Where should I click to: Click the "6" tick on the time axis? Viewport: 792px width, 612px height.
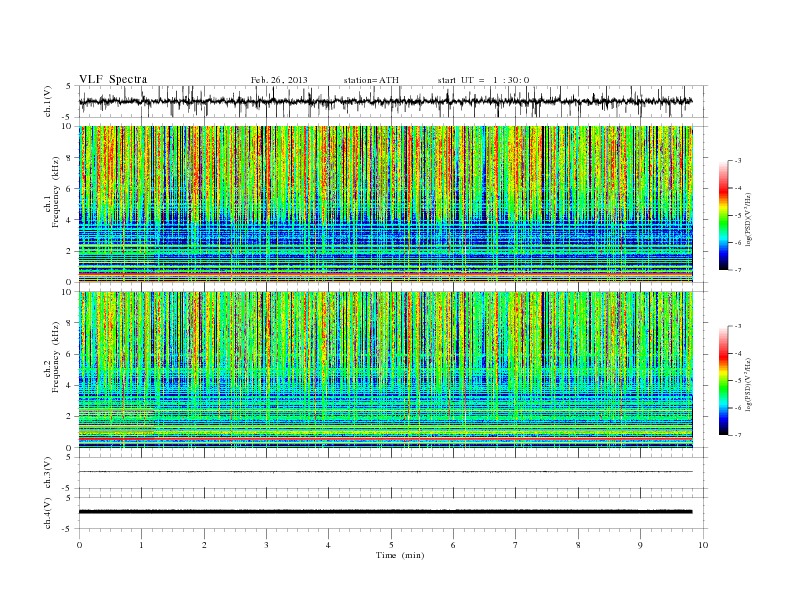(454, 545)
